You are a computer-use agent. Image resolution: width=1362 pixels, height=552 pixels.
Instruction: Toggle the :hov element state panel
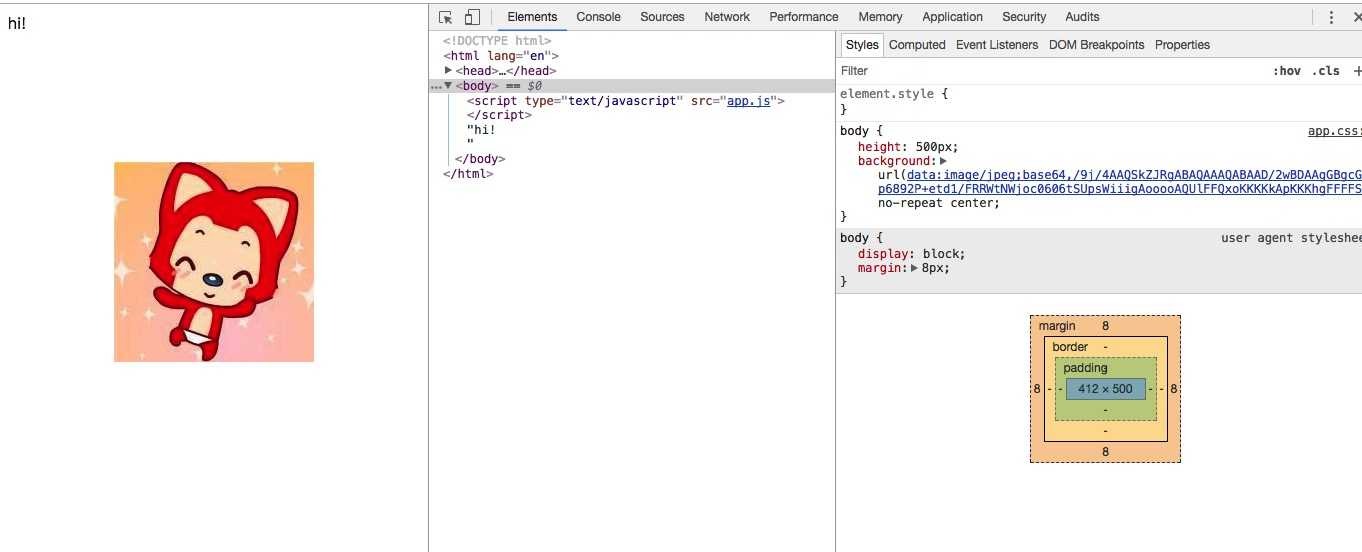click(x=1287, y=71)
